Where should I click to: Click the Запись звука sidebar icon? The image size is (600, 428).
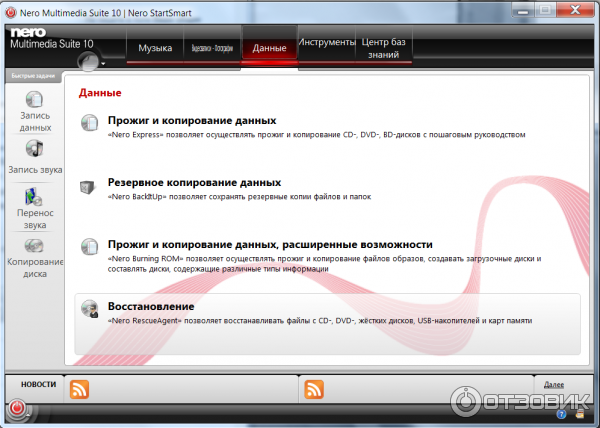(x=35, y=148)
